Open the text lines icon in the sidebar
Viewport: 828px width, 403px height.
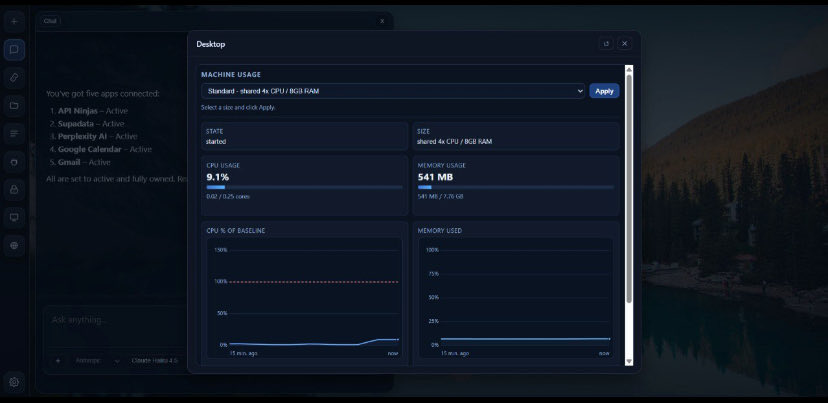point(14,134)
